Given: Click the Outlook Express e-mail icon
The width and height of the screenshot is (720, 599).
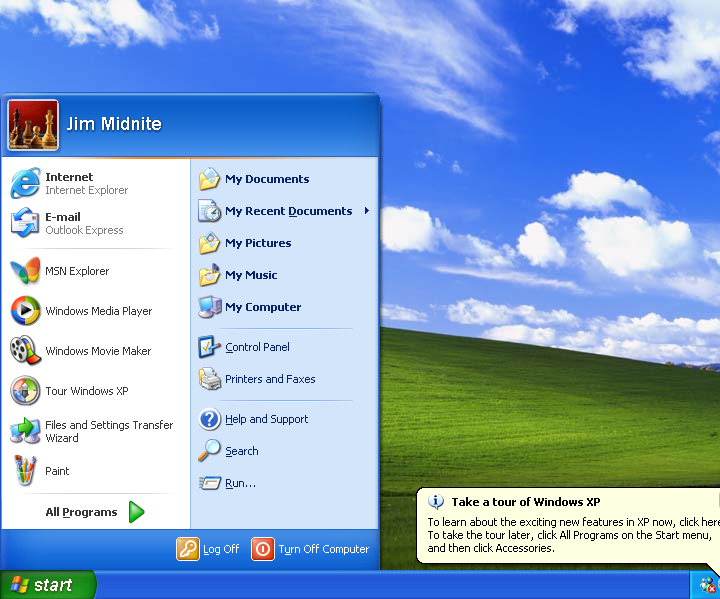Looking at the screenshot, I should click(x=25, y=223).
